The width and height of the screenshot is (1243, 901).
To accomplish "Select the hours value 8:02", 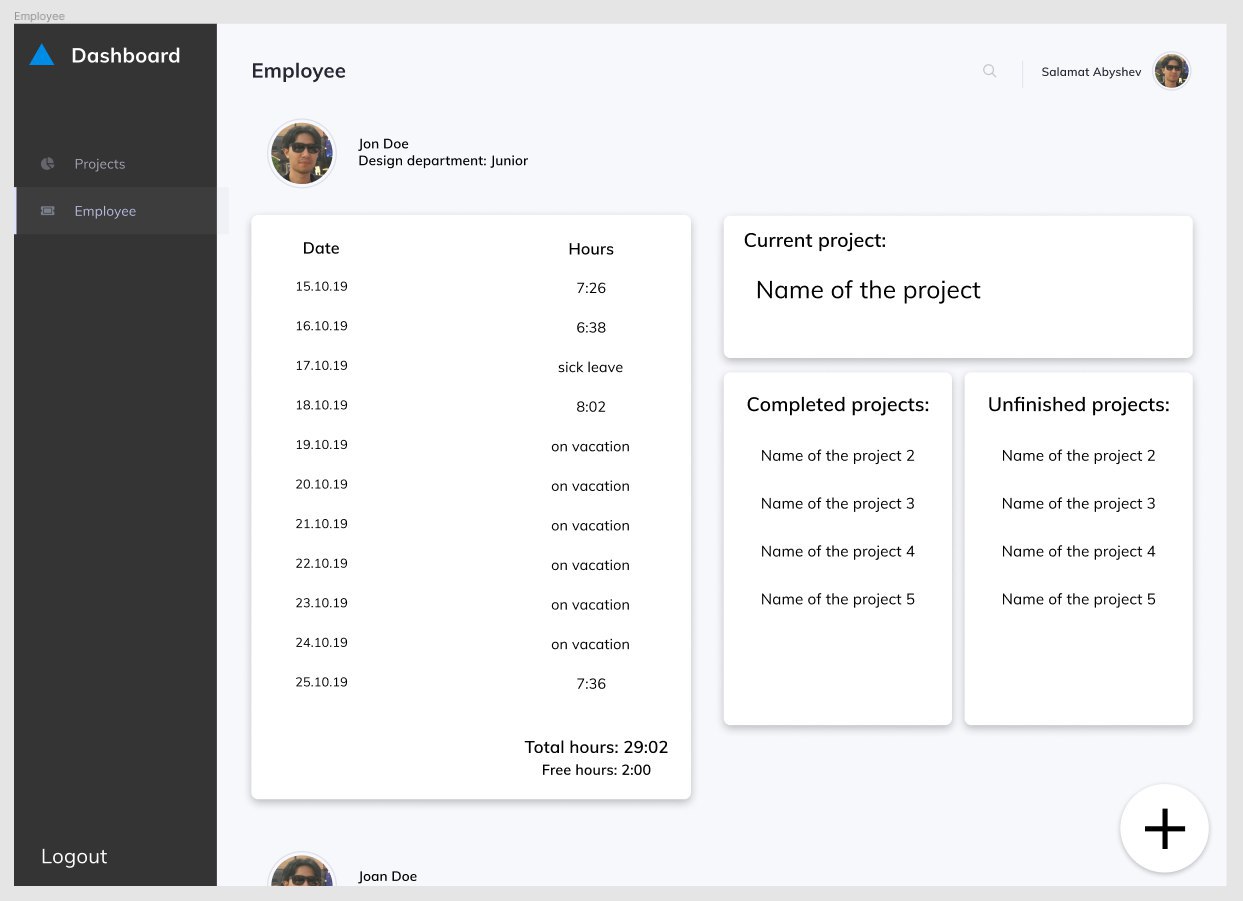I will [x=591, y=407].
